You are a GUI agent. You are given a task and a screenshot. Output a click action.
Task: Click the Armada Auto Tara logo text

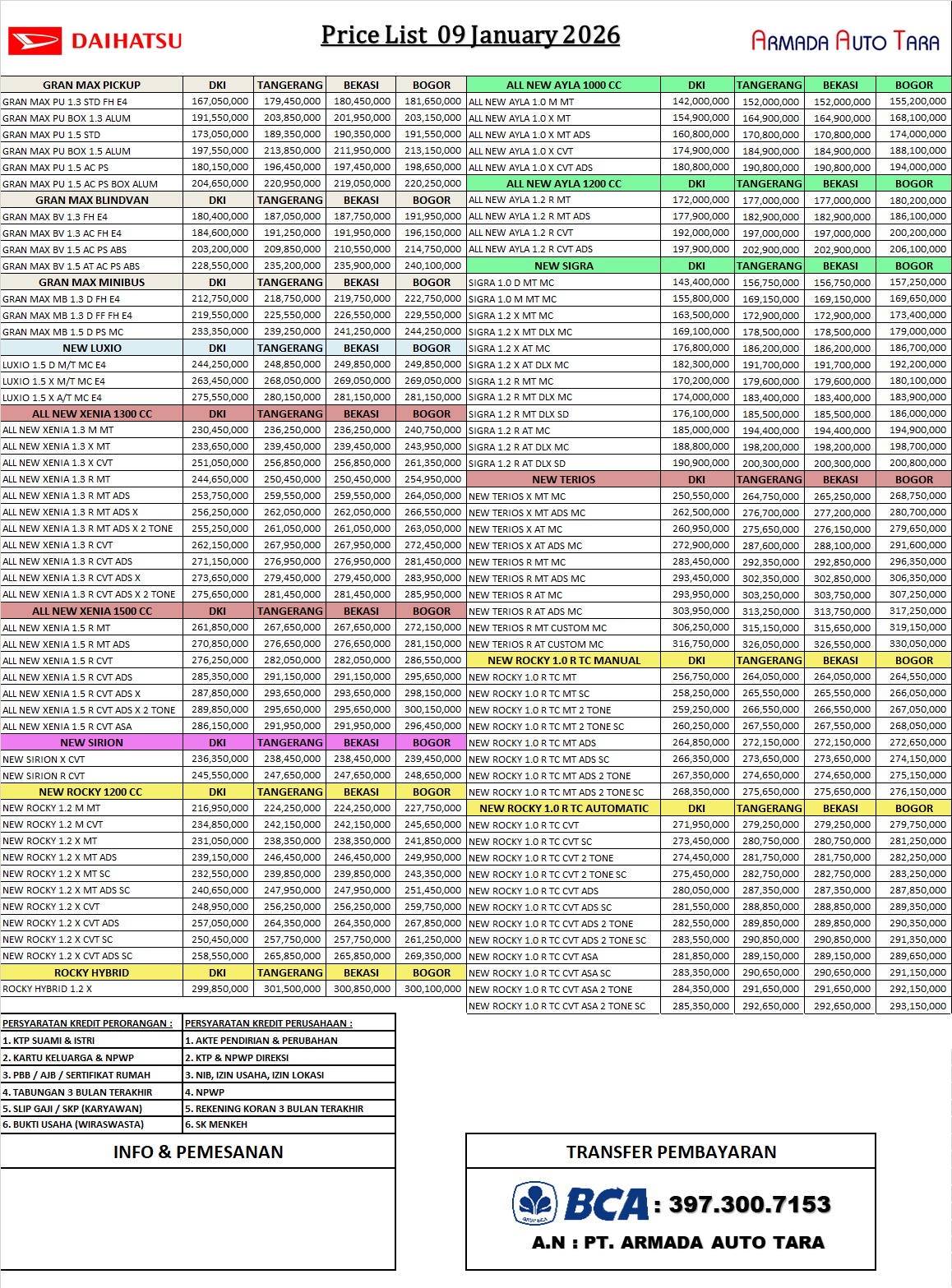click(845, 41)
